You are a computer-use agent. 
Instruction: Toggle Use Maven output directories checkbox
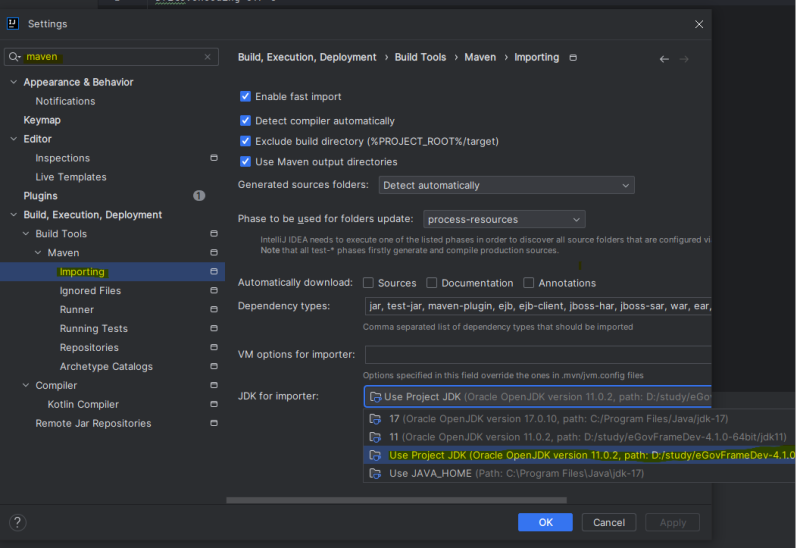point(245,161)
